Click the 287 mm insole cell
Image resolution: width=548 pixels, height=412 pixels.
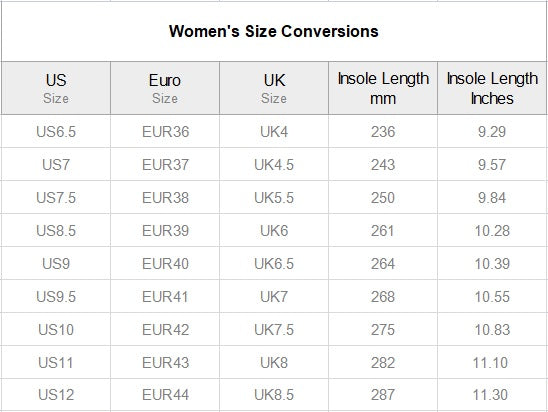click(383, 395)
